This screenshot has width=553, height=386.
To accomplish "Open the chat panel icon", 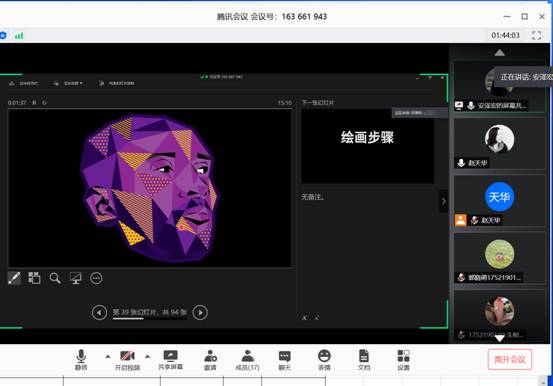I will (x=284, y=360).
